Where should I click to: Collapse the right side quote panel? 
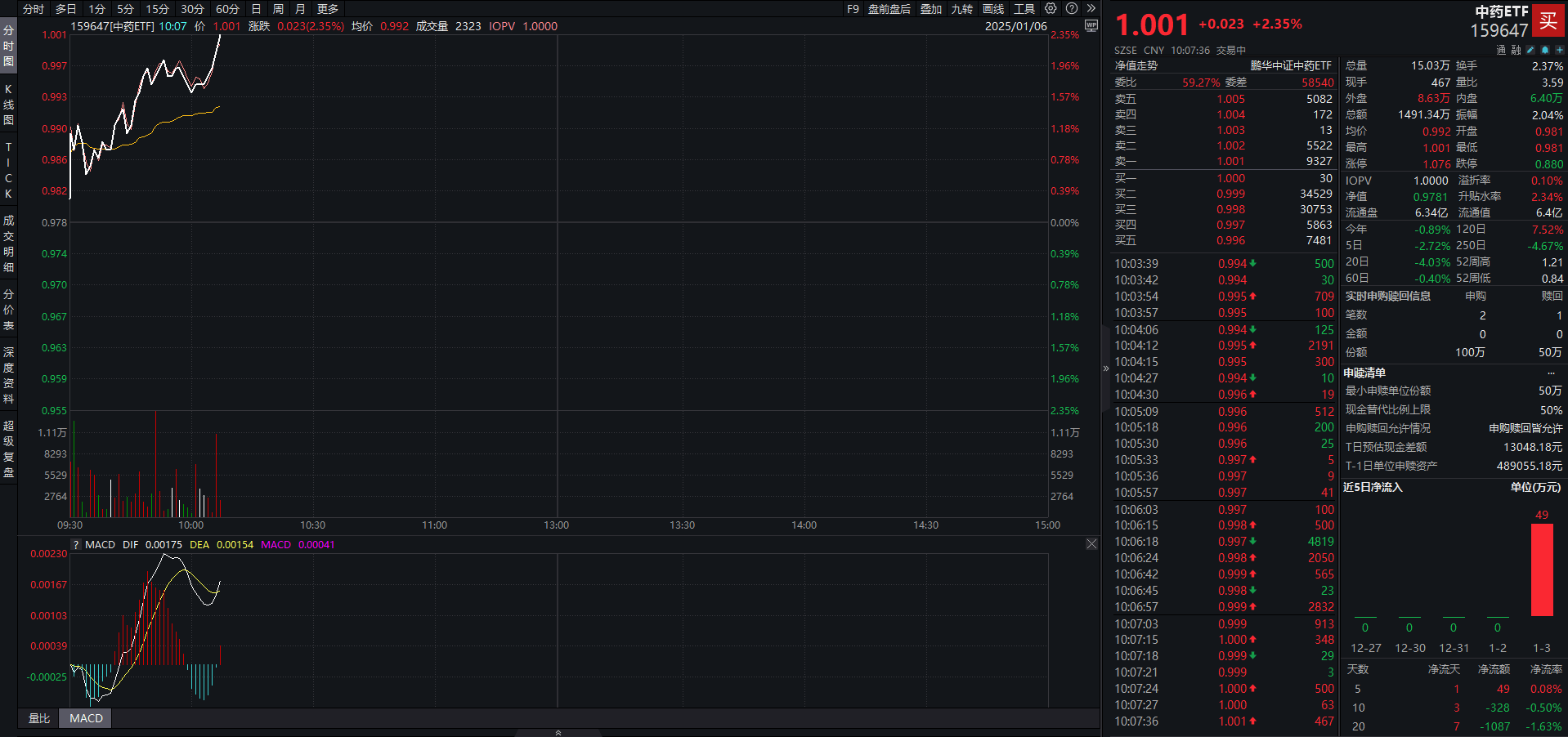pyautogui.click(x=1106, y=368)
